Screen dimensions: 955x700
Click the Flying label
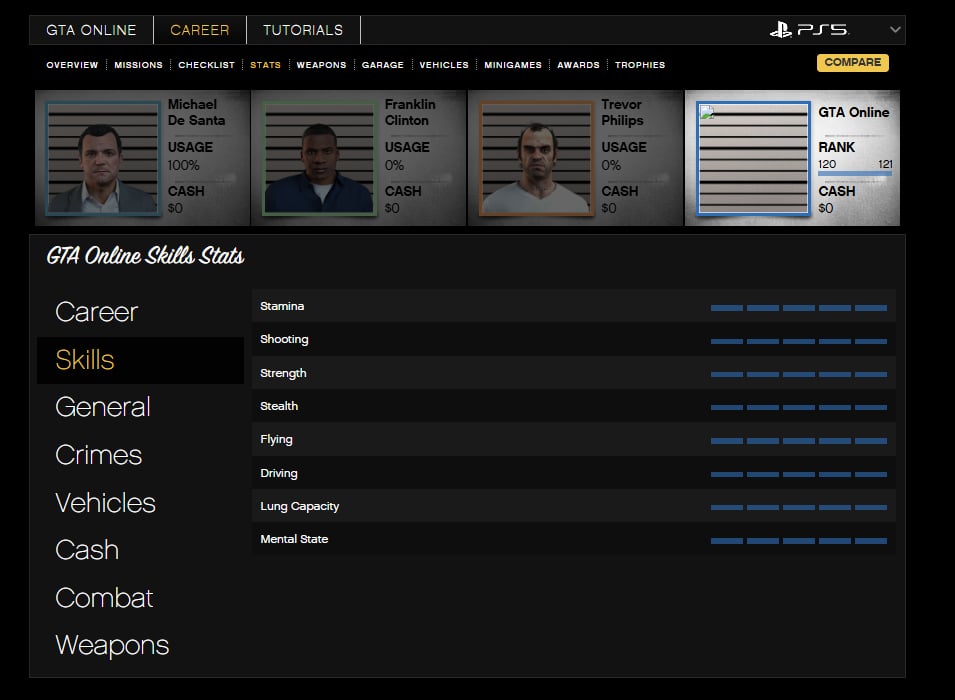tap(276, 439)
